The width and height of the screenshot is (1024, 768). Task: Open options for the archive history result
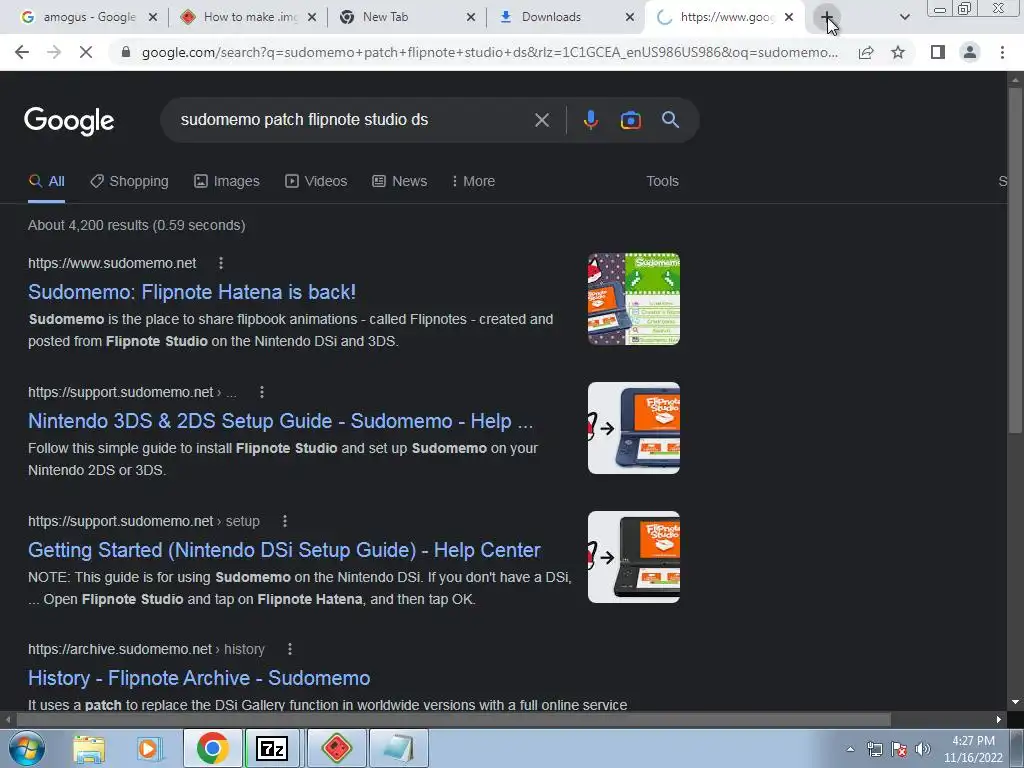[x=290, y=649]
